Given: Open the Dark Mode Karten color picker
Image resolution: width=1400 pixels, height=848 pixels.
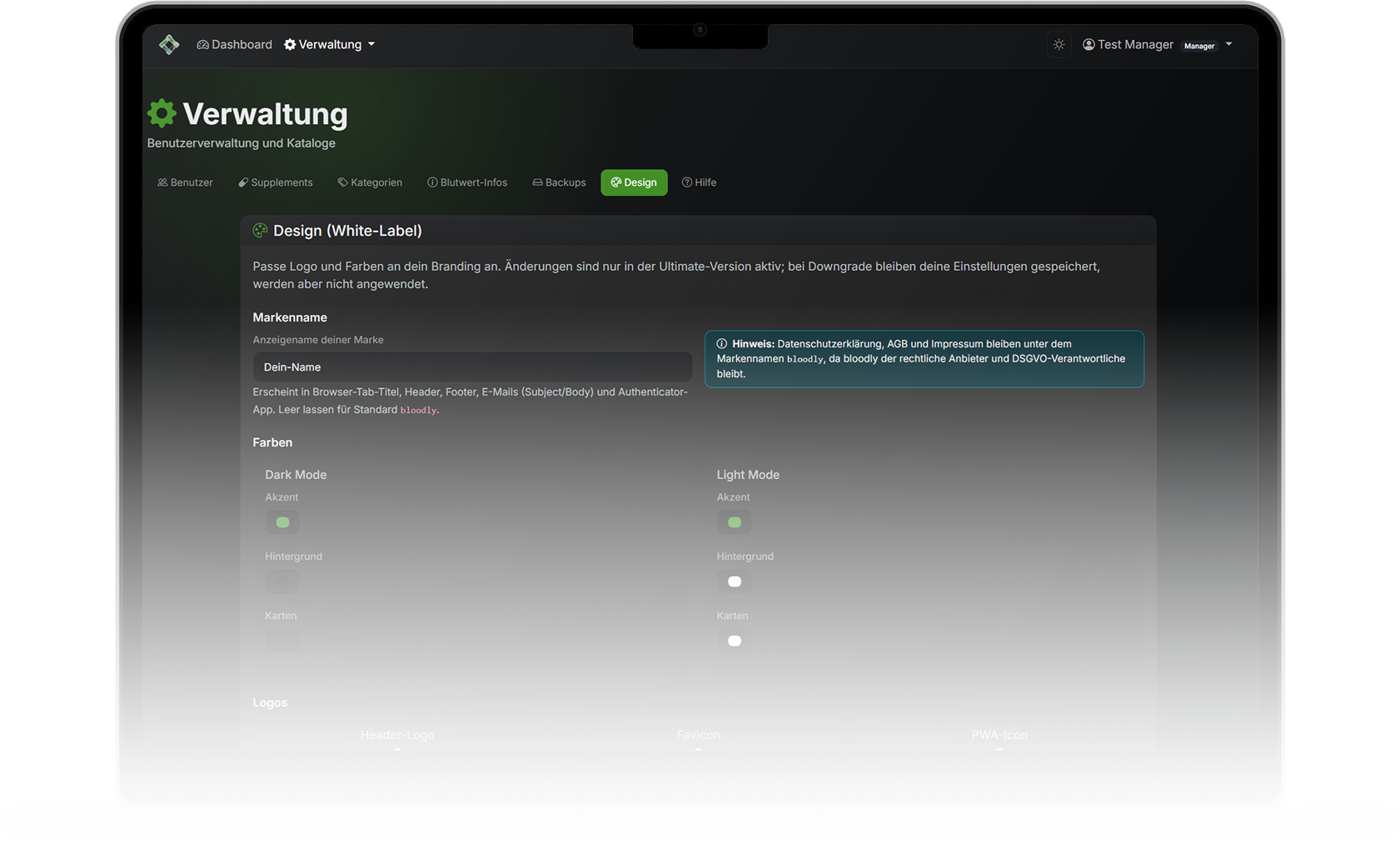Looking at the screenshot, I should point(282,641).
